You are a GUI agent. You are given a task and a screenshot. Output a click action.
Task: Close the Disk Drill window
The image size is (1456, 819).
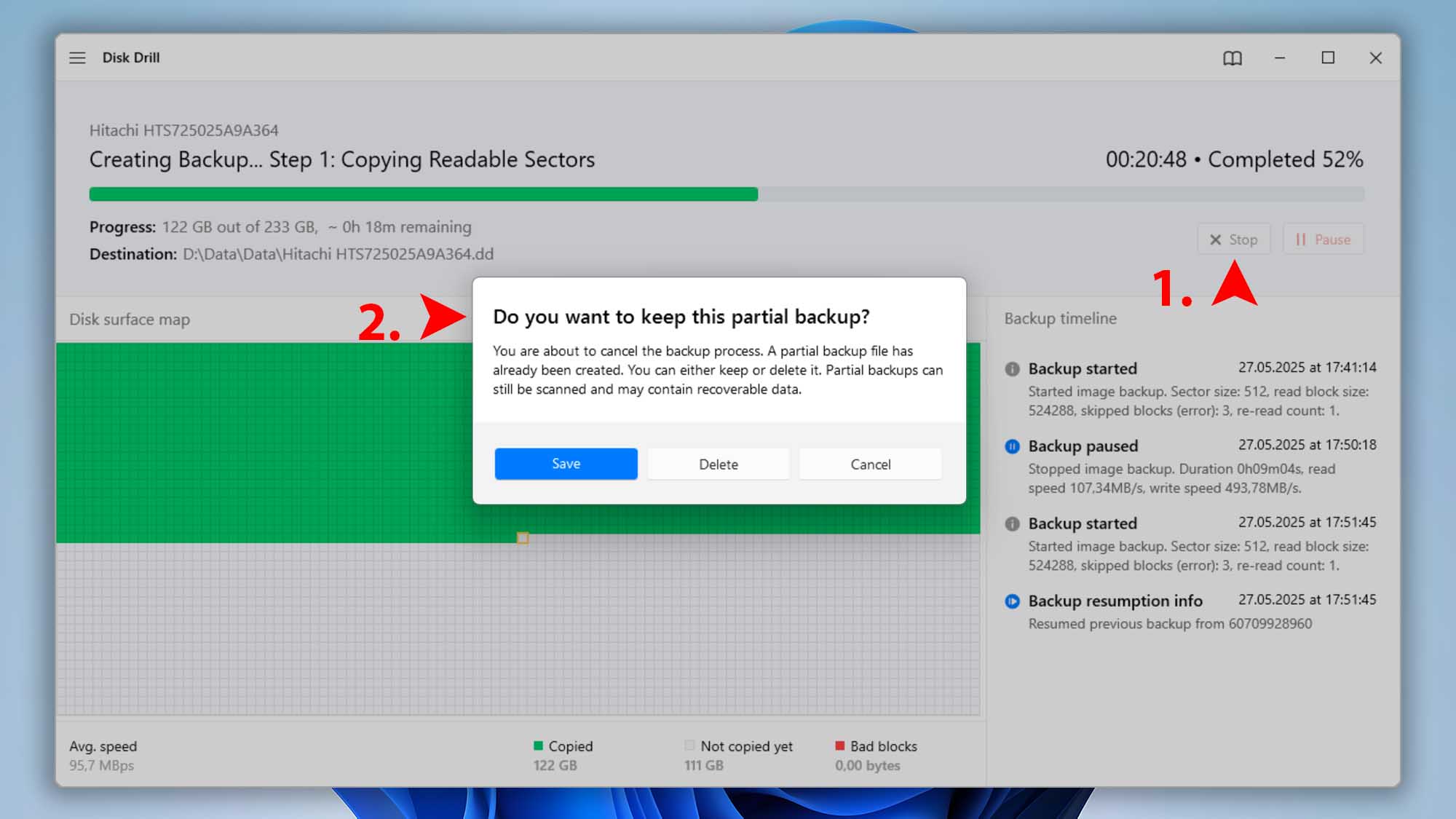[1375, 58]
